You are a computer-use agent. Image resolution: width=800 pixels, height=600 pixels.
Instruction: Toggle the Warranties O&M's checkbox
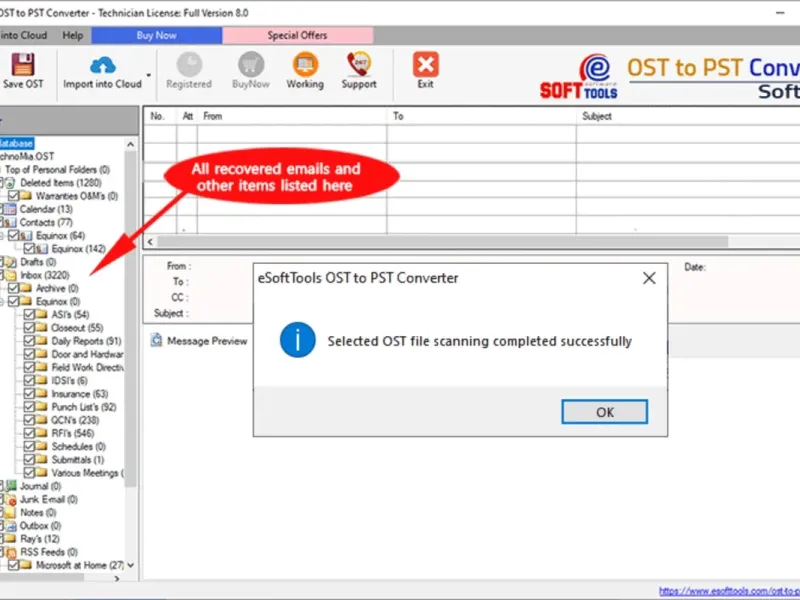pyautogui.click(x=14, y=195)
